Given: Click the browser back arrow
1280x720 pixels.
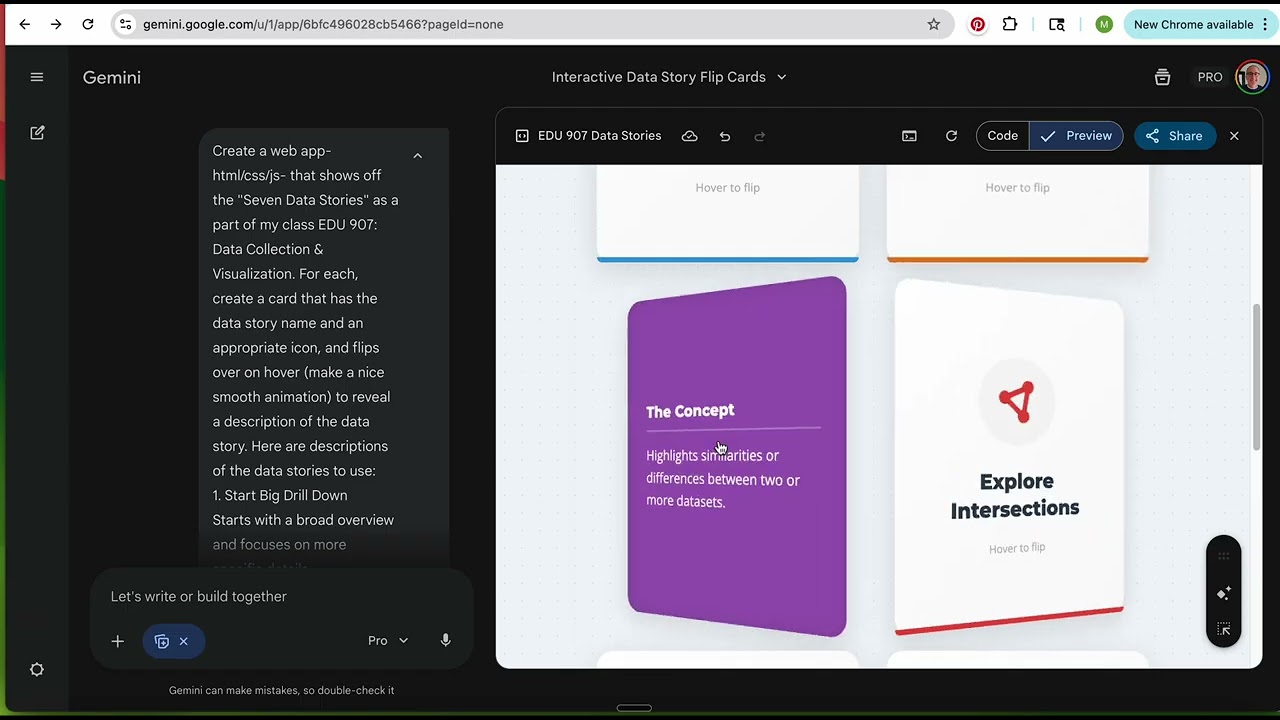Looking at the screenshot, I should pyautogui.click(x=24, y=24).
